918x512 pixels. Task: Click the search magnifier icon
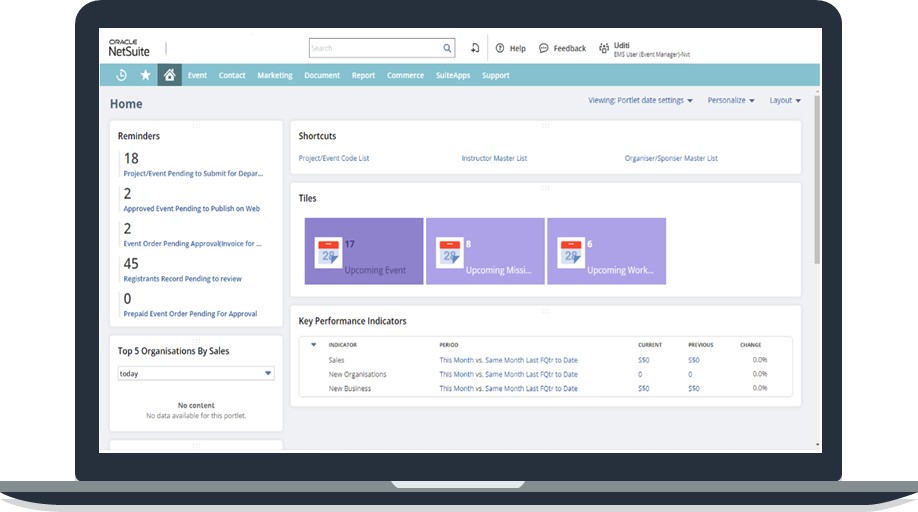coord(447,48)
